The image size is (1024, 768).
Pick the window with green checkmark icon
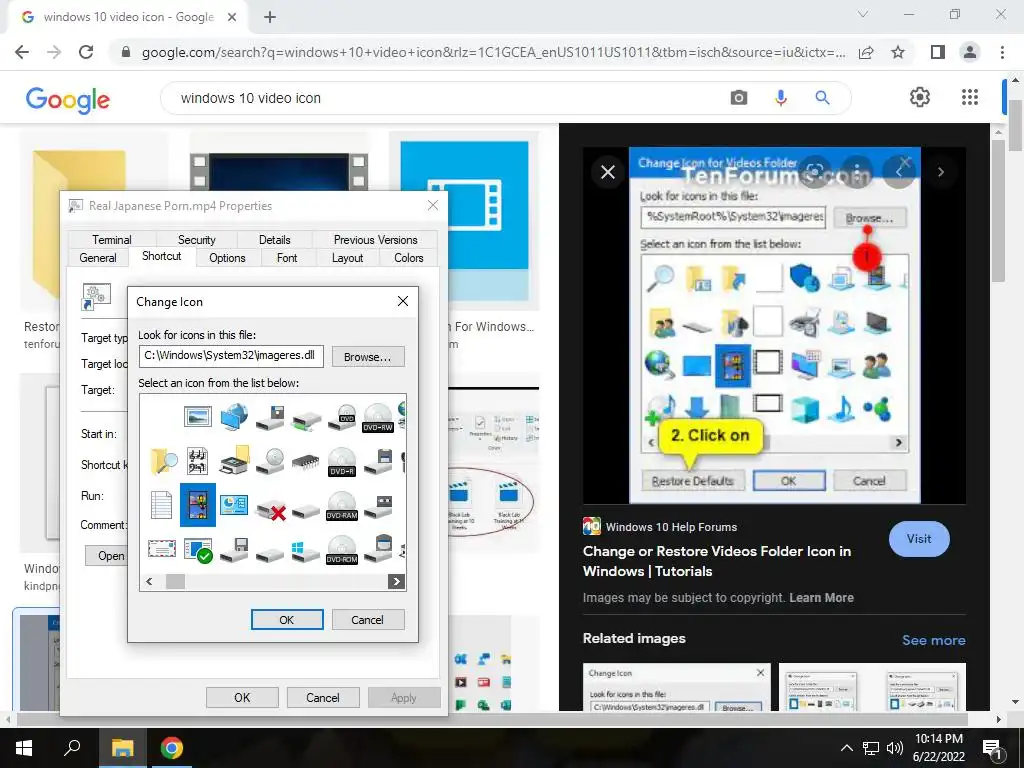click(x=198, y=551)
